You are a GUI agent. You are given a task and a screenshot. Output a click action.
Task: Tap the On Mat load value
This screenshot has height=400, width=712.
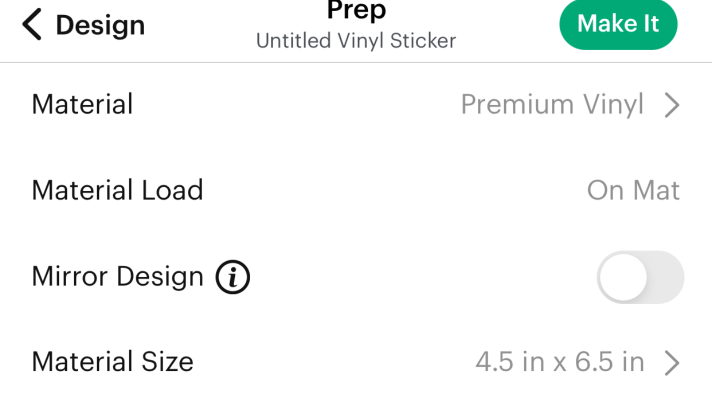point(633,190)
